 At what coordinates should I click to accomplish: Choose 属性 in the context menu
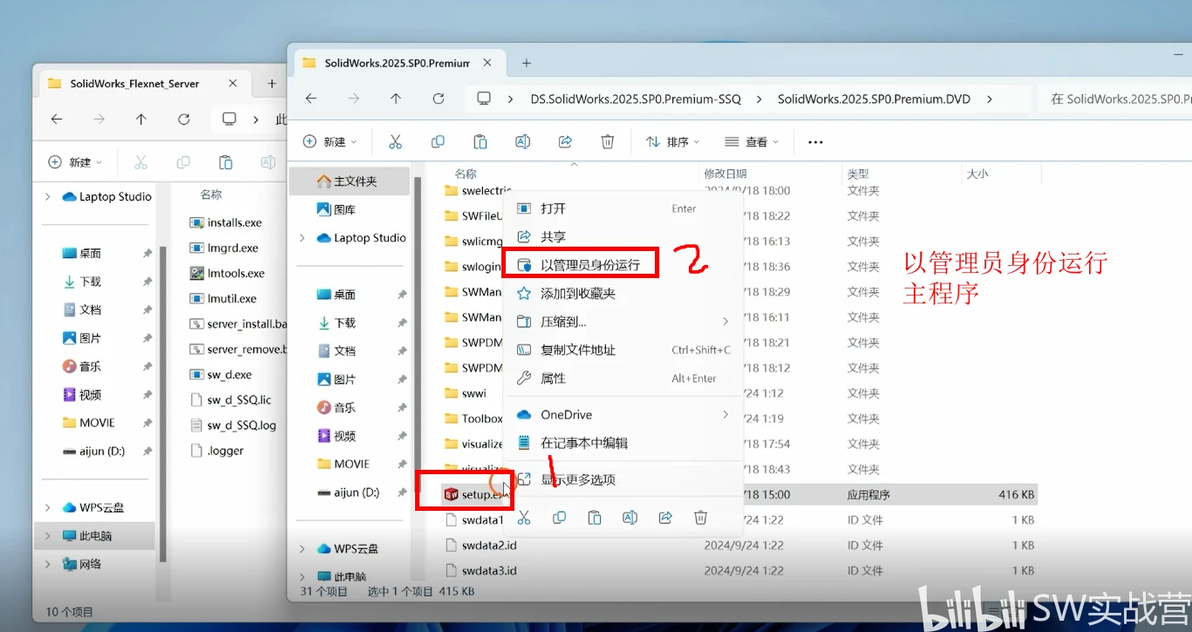(x=622, y=378)
